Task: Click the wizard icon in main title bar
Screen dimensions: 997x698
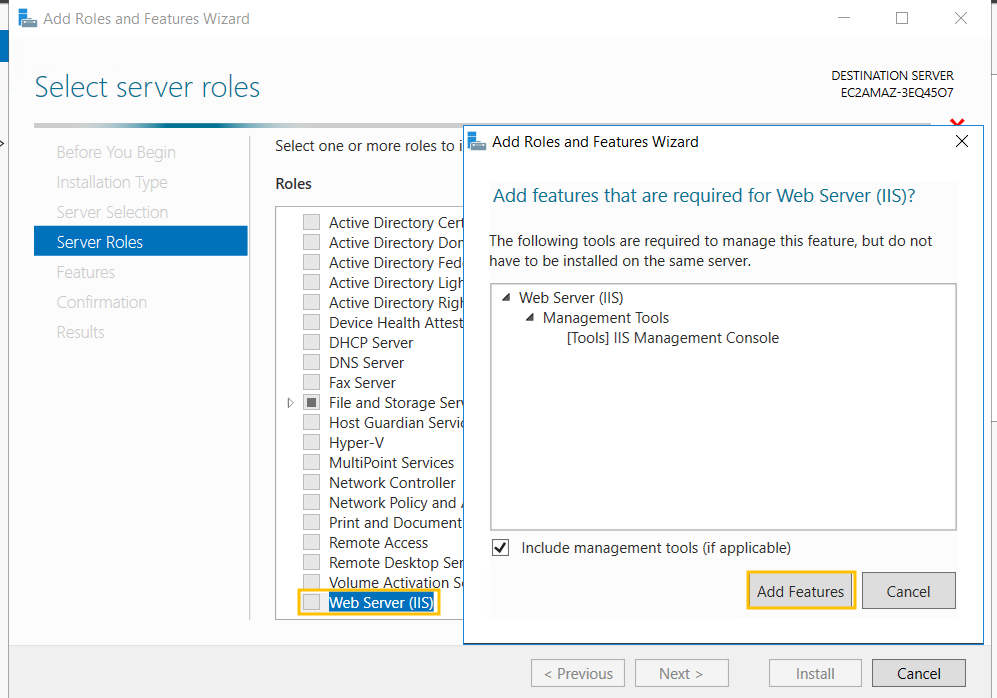Action: tap(27, 18)
